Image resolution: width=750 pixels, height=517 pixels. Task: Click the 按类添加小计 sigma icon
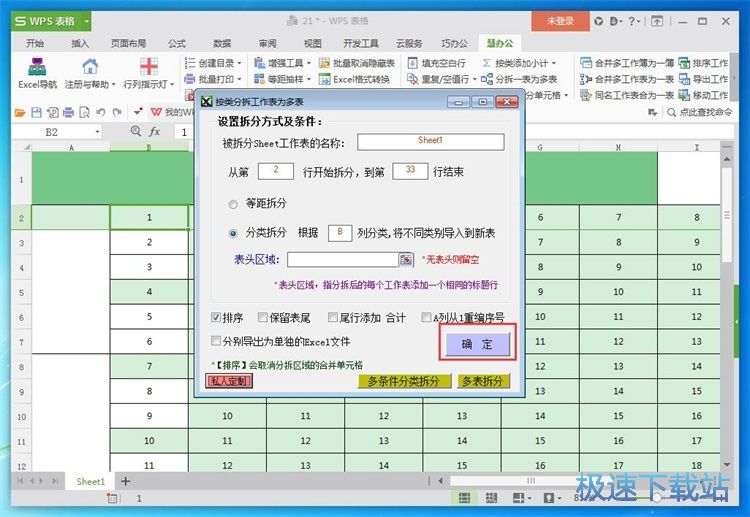[x=486, y=63]
